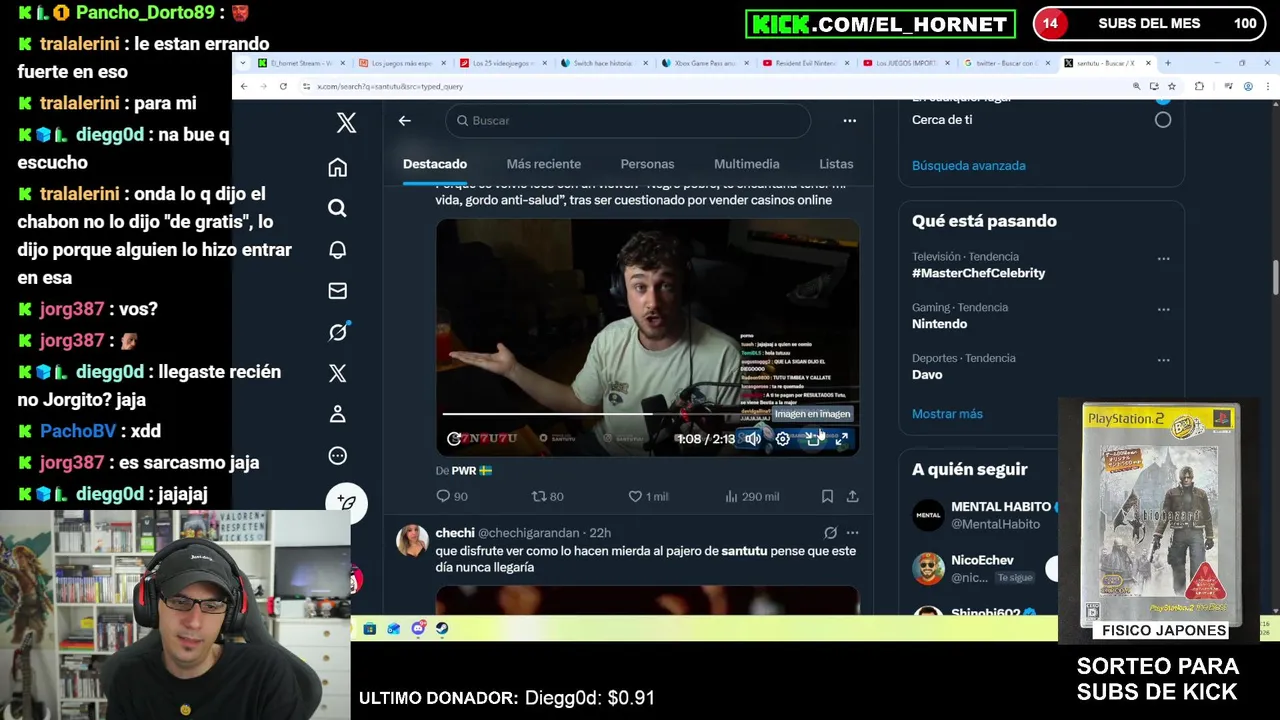Open the Búsqueda avanzada link
The image size is (1280, 720).
point(969,166)
